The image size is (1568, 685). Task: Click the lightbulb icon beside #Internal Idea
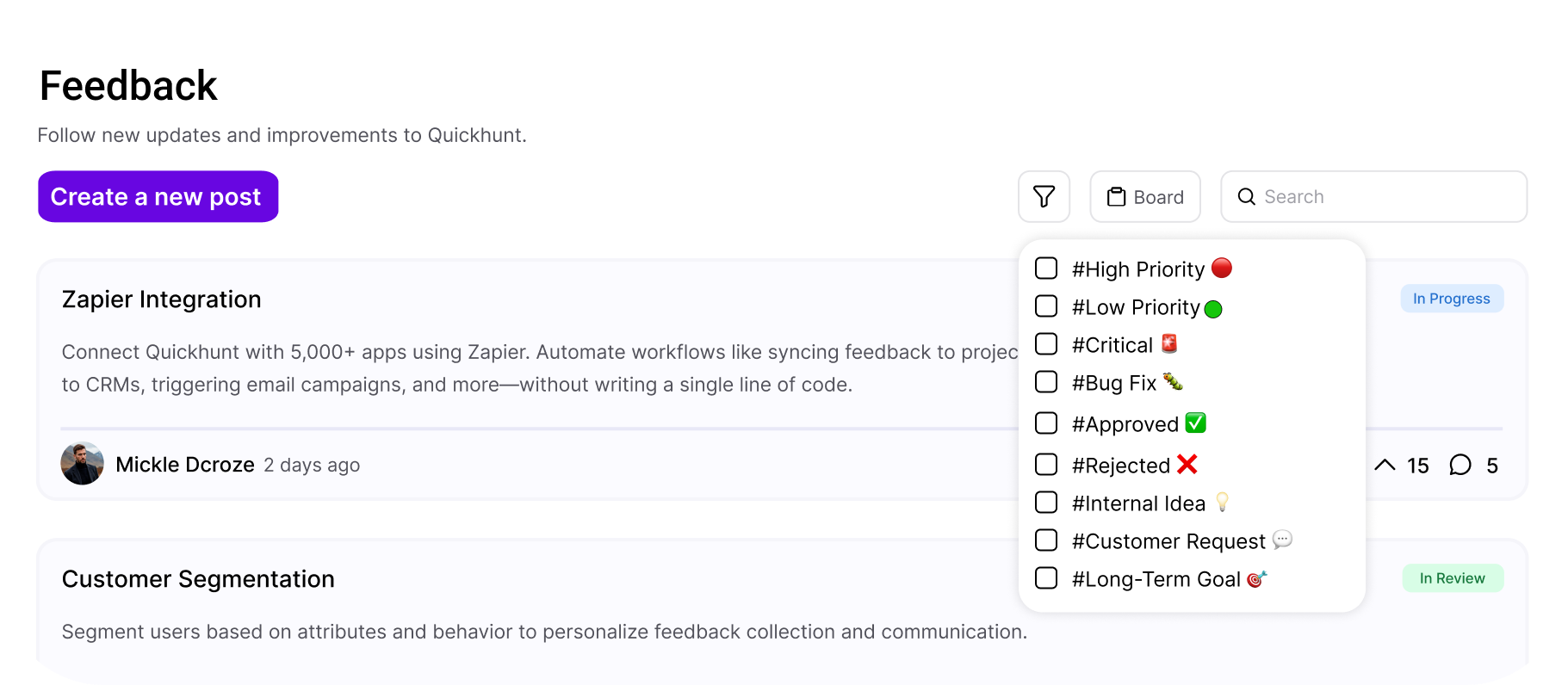point(1222,502)
